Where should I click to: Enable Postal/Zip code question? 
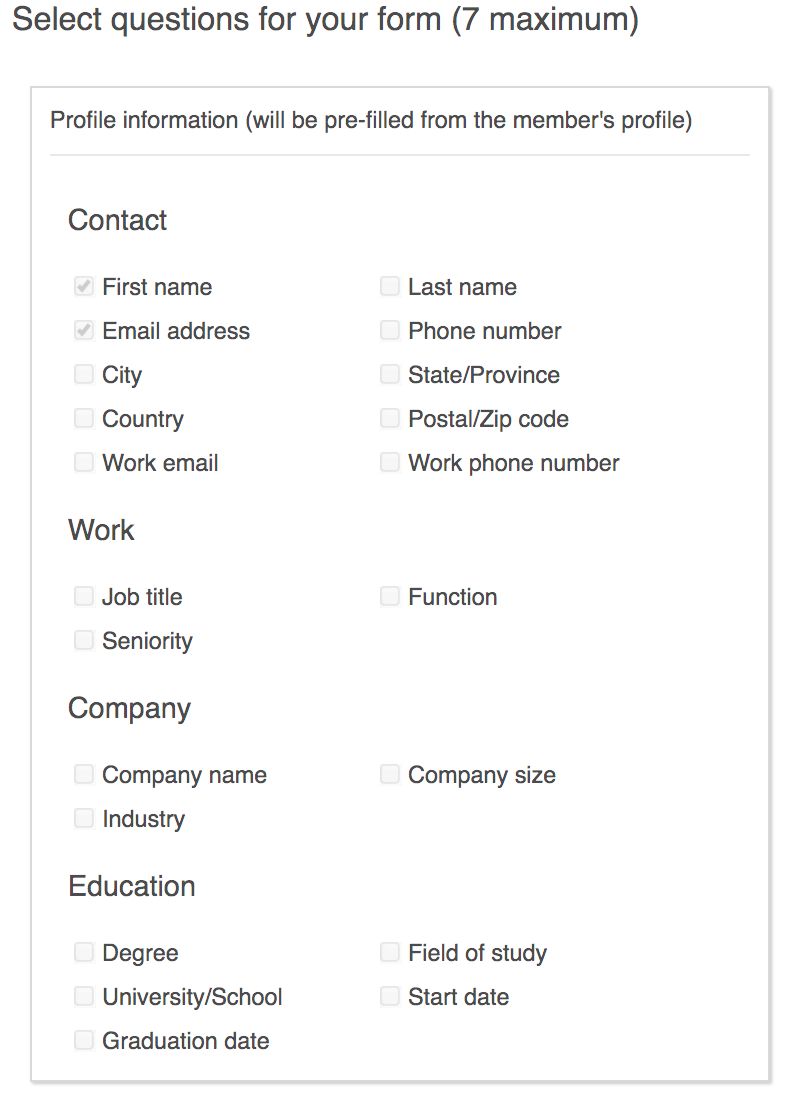point(390,419)
